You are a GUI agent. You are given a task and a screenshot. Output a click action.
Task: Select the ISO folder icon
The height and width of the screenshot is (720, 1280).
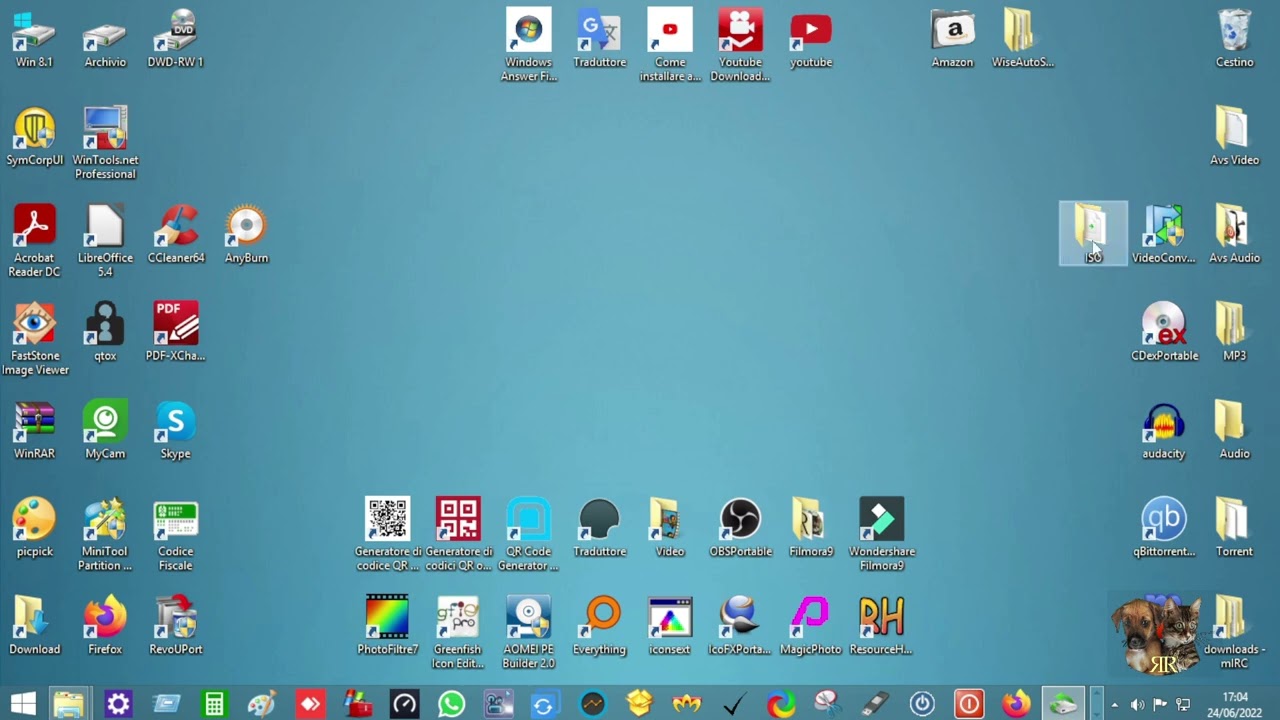[1093, 235]
